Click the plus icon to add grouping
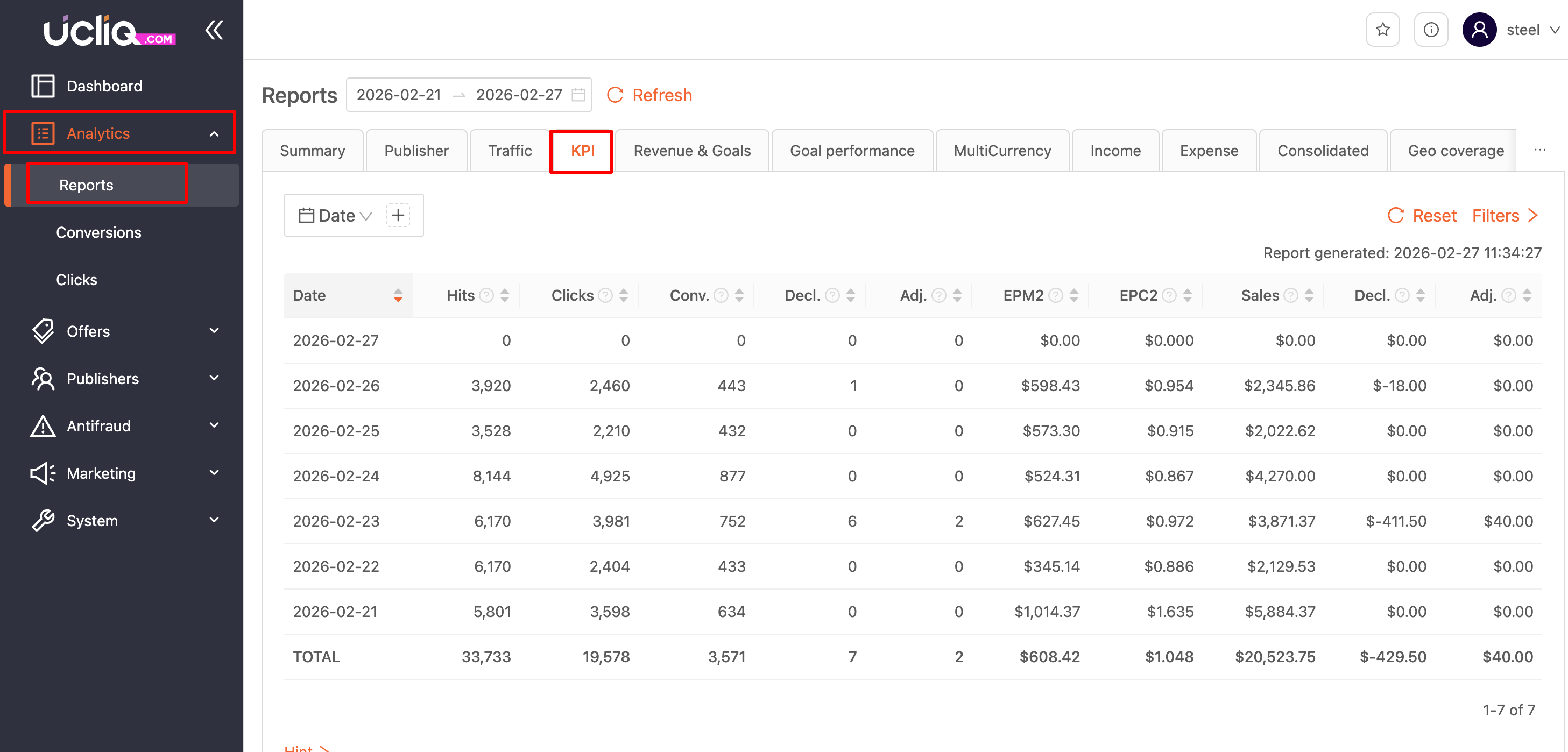1568x752 pixels. (x=398, y=215)
